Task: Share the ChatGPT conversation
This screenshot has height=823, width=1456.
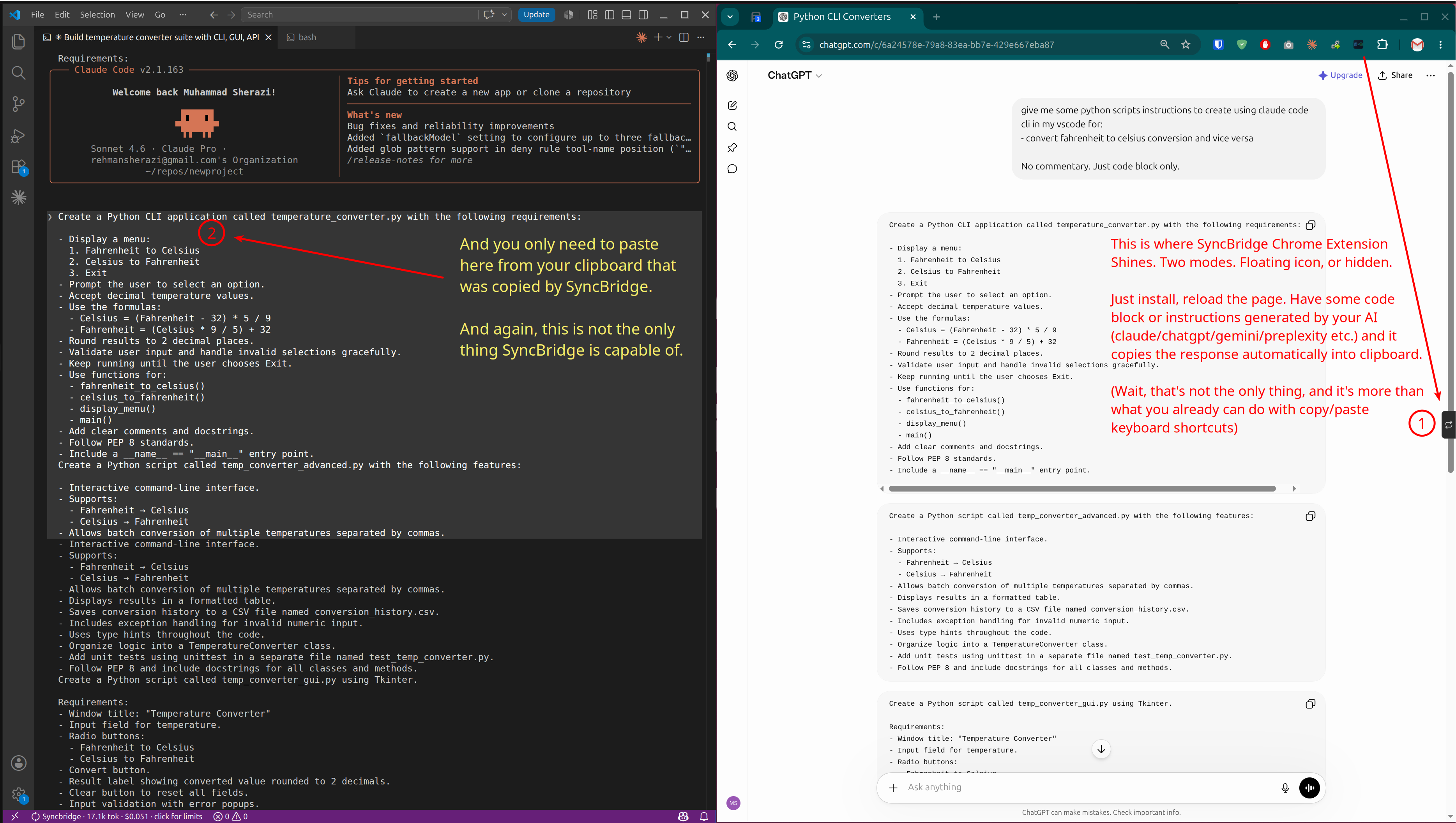Action: [x=1395, y=75]
